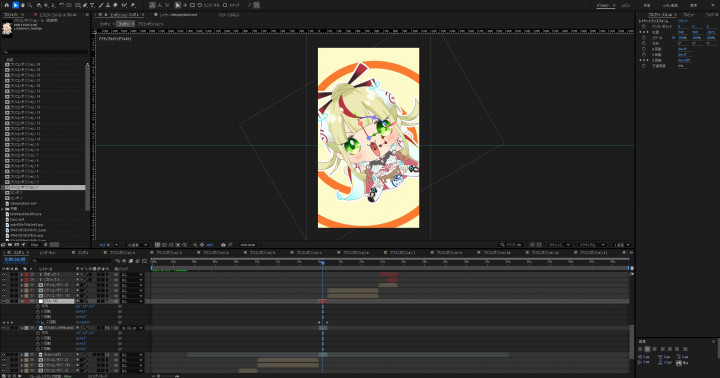The image size is (720, 378).
Task: Switch to the 小さい画面 workspace tab
Action: coord(670,6)
